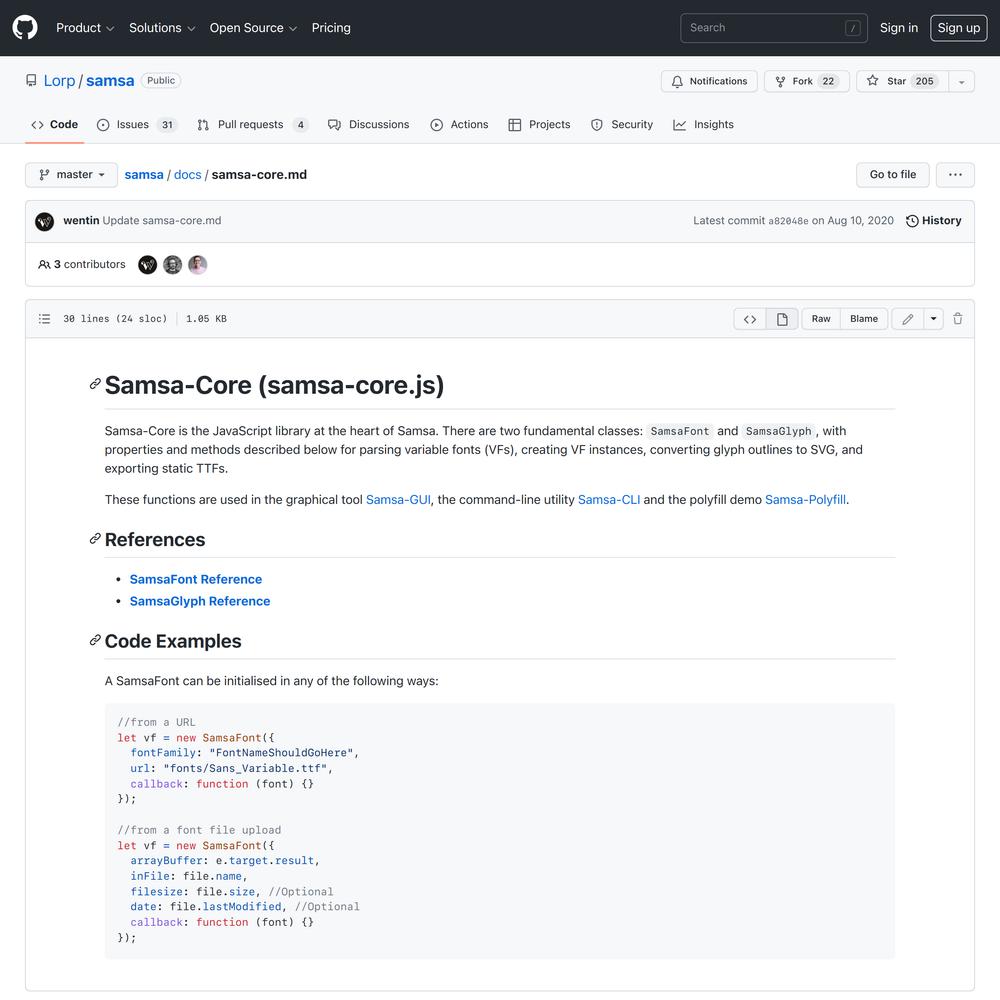Navigate to samsa root in breadcrumb
The image size is (1000, 1000).
(144, 175)
